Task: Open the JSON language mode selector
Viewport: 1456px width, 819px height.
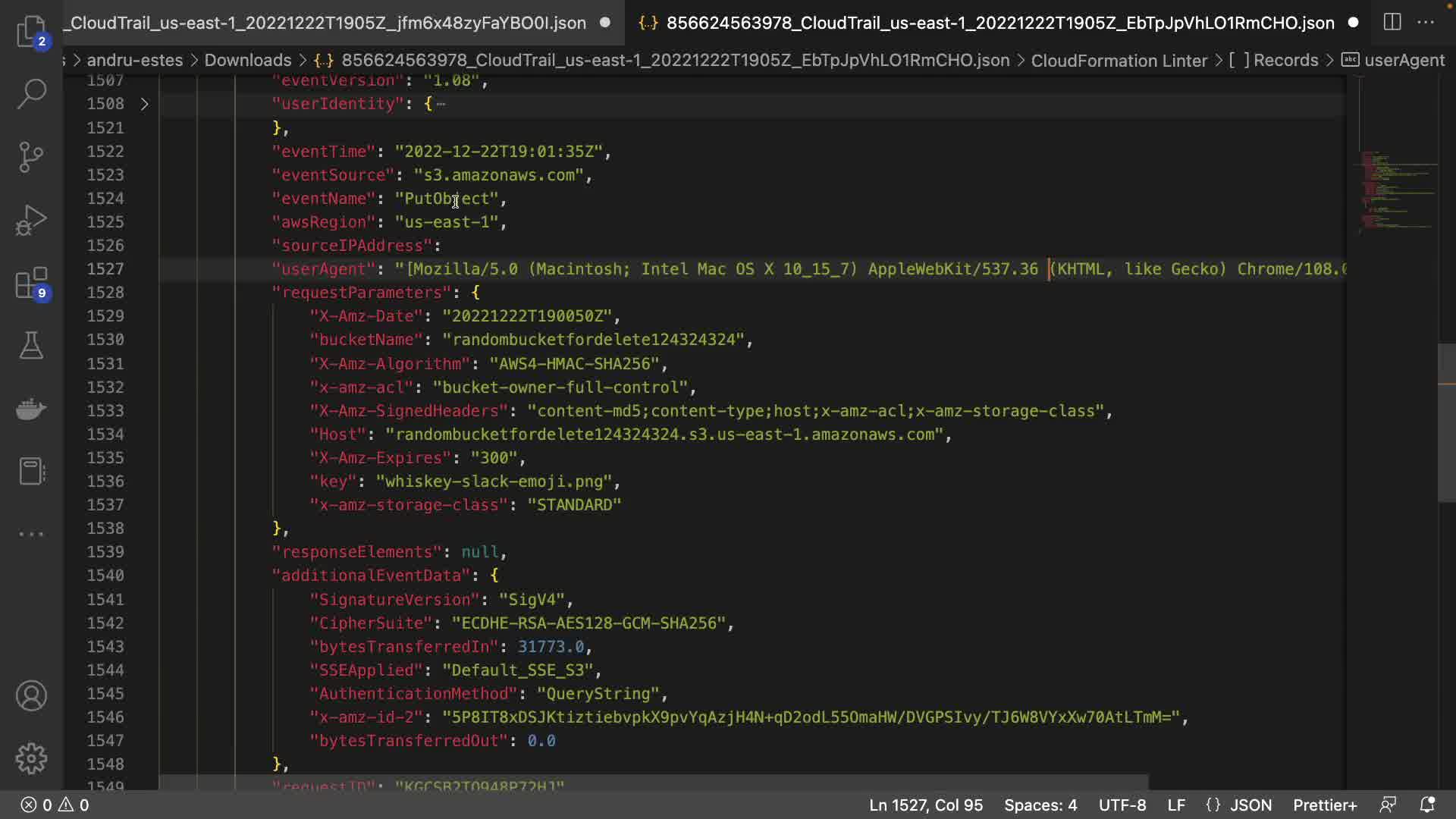Action: click(1250, 805)
